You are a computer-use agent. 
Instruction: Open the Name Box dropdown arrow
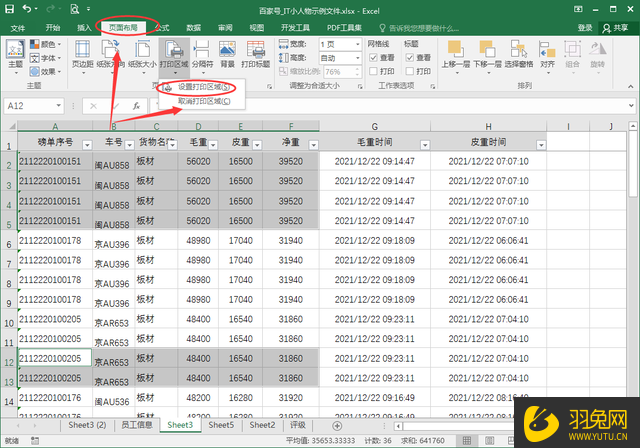click(x=59, y=106)
